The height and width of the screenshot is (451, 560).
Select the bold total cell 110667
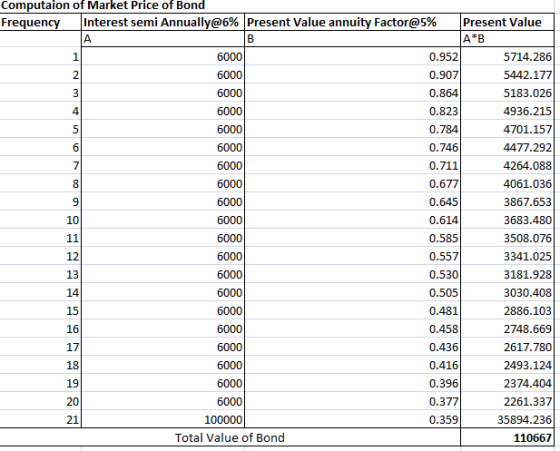coord(508,437)
